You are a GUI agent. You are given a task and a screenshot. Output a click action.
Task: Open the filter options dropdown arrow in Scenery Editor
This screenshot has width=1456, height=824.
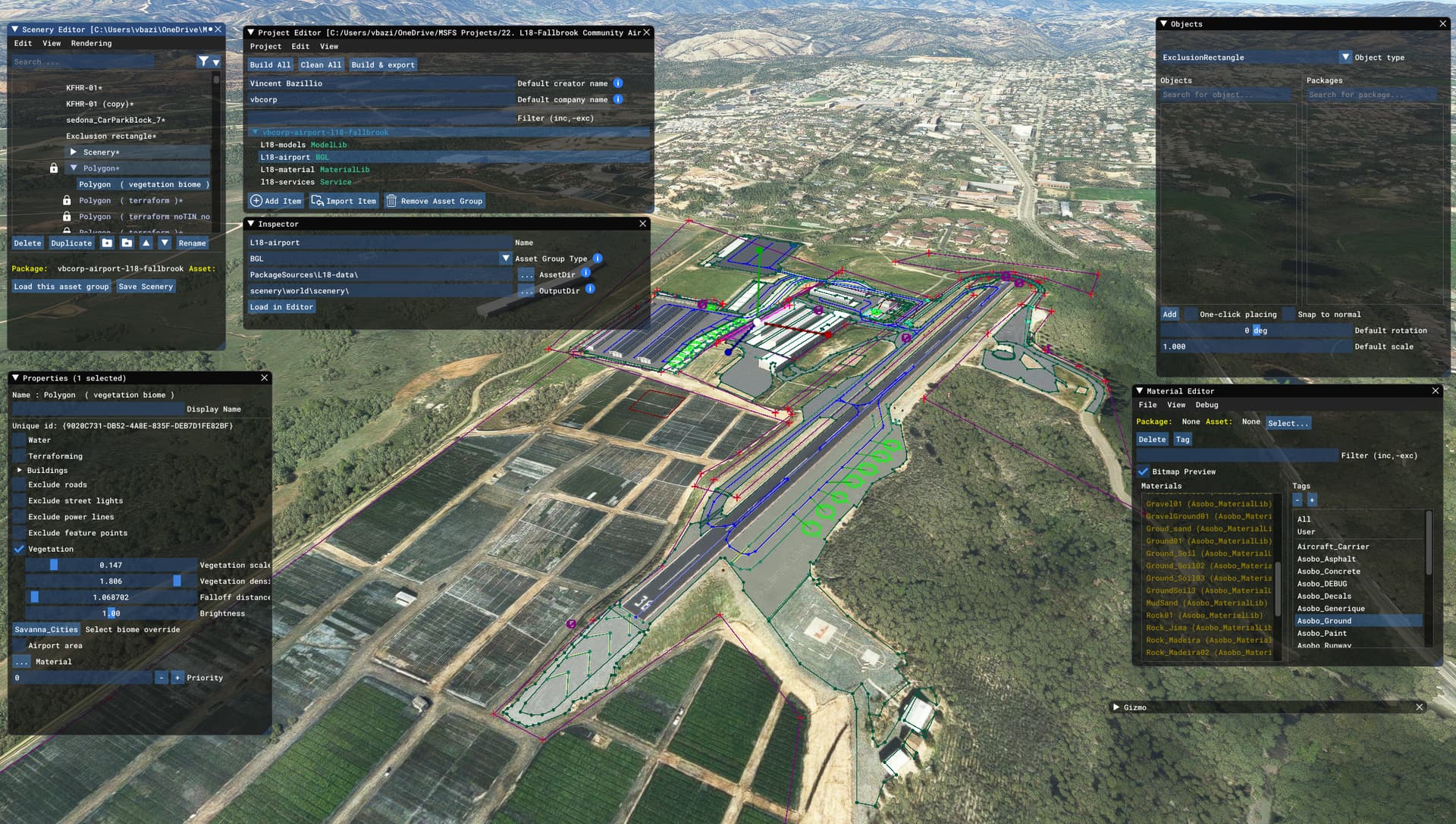click(216, 62)
